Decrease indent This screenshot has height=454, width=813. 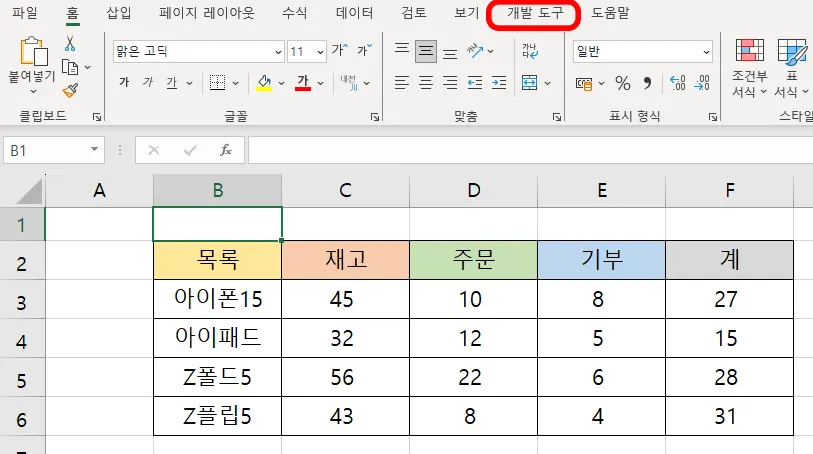pyautogui.click(x=475, y=82)
